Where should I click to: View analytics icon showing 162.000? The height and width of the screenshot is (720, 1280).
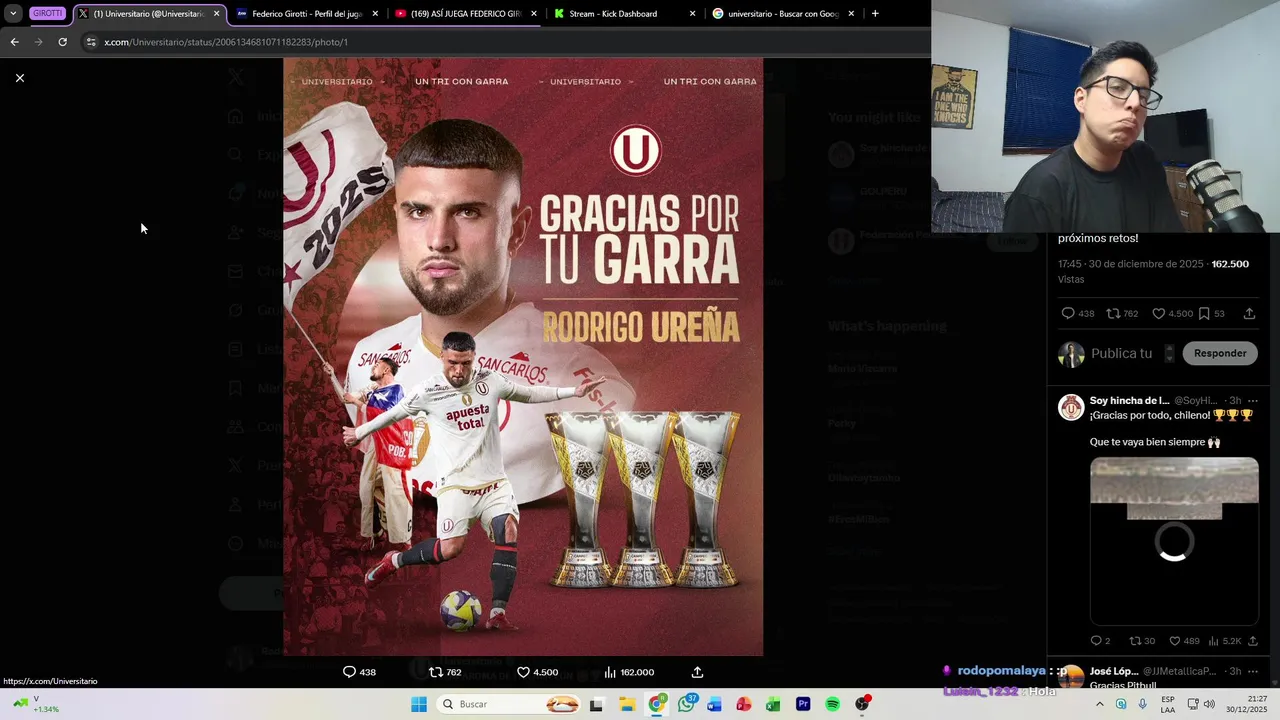pyautogui.click(x=610, y=672)
